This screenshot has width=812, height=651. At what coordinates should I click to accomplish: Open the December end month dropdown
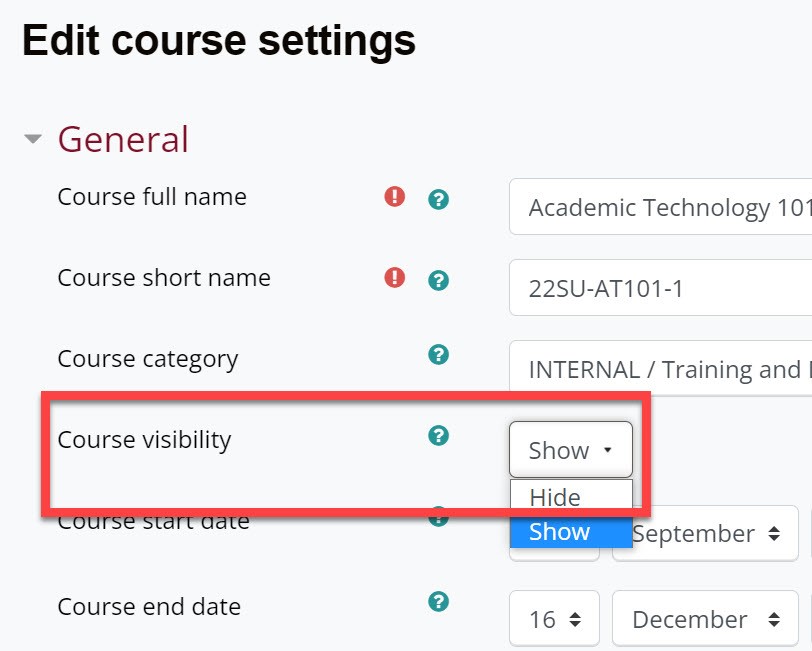click(x=705, y=619)
